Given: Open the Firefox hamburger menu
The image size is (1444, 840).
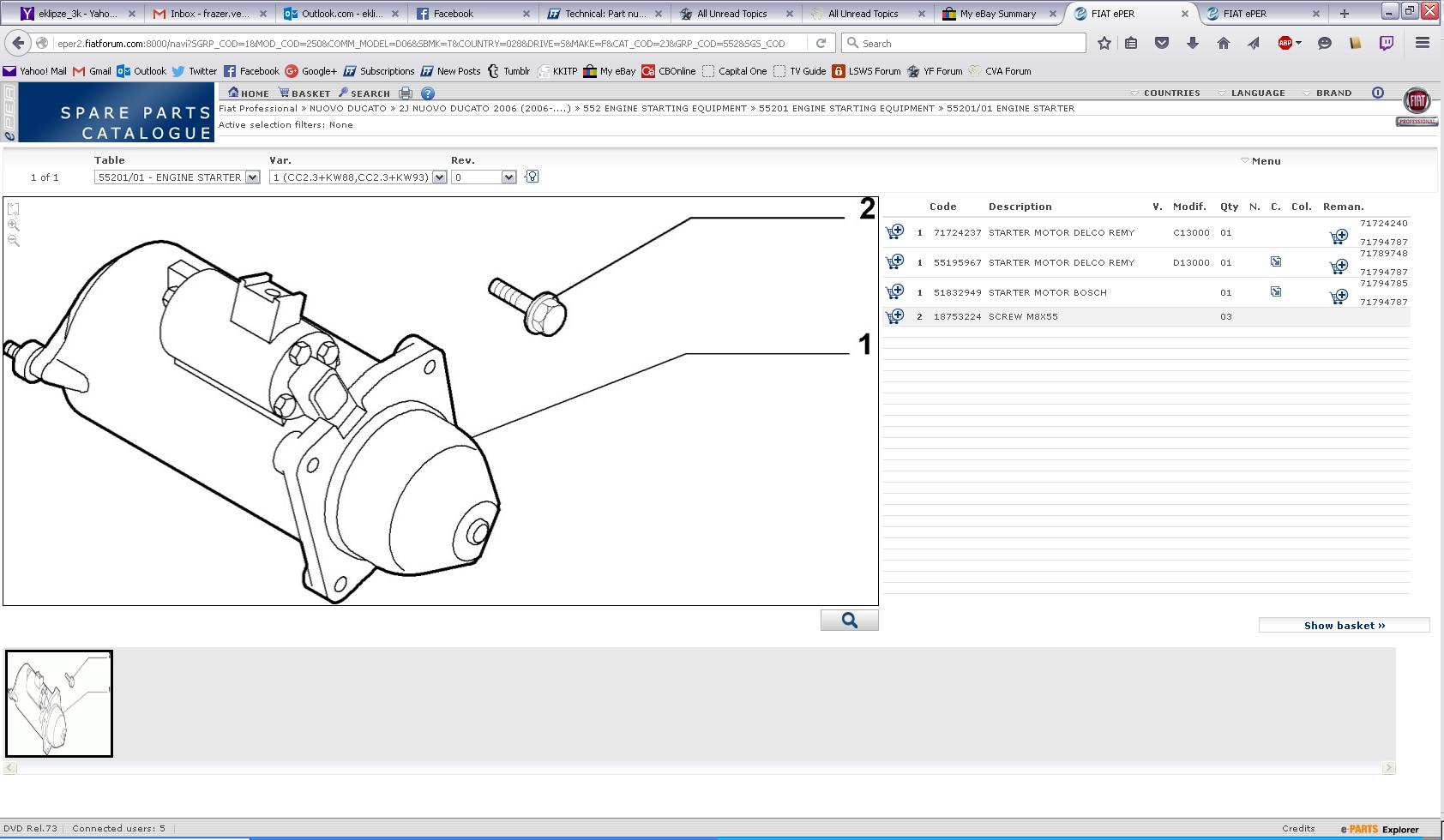Looking at the screenshot, I should (x=1422, y=43).
